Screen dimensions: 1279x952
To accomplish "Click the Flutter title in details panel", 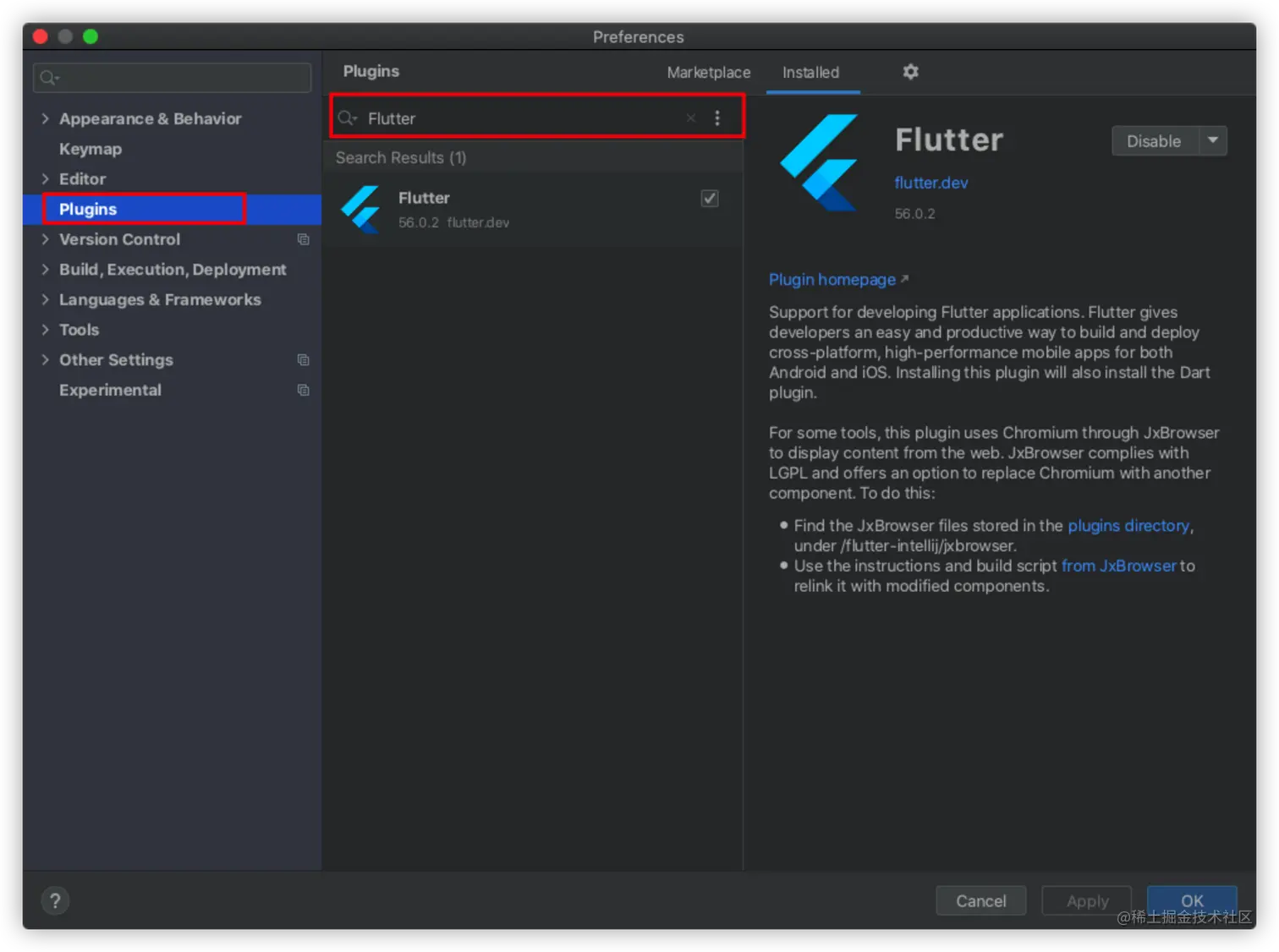I will [x=949, y=140].
